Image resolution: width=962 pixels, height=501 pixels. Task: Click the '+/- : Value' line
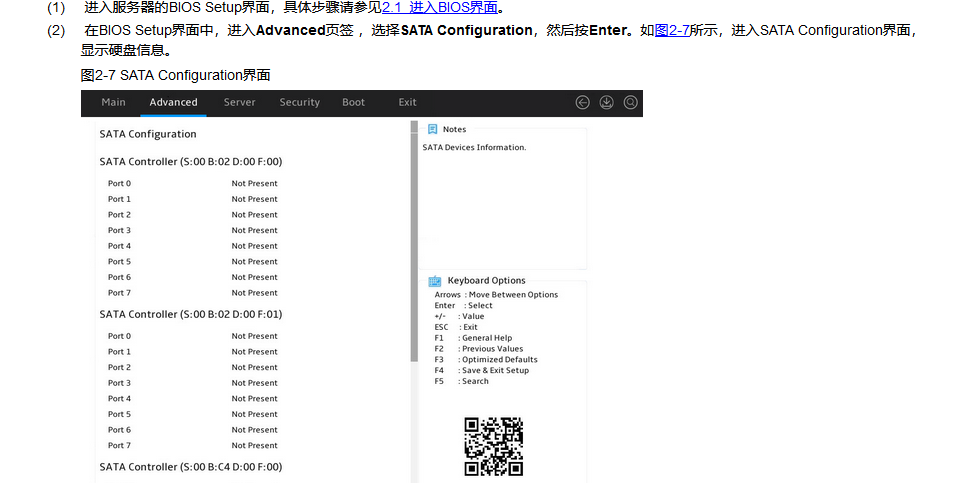pos(459,316)
